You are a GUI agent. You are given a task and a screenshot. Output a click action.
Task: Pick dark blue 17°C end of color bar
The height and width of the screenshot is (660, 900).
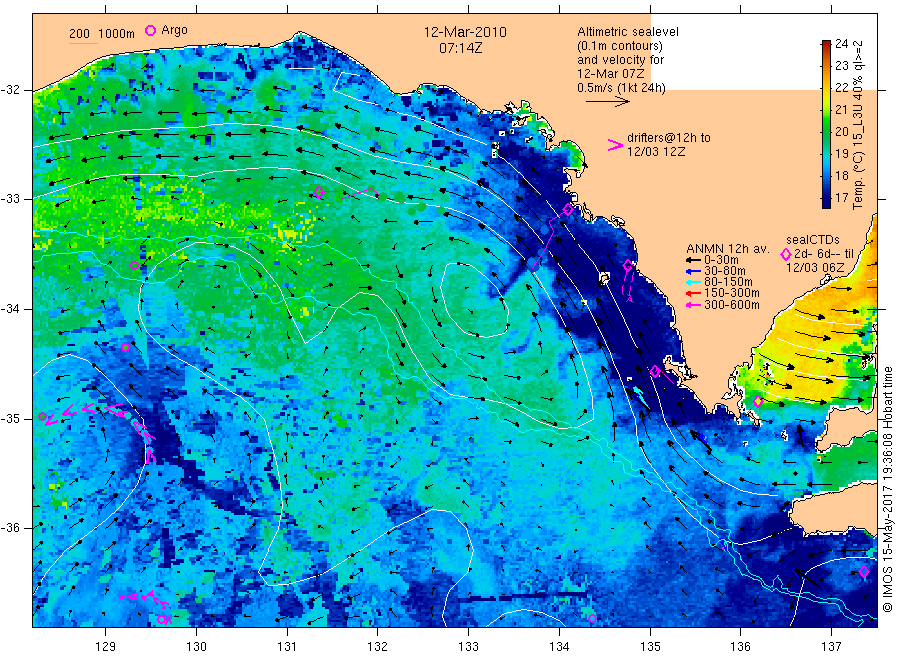point(826,202)
